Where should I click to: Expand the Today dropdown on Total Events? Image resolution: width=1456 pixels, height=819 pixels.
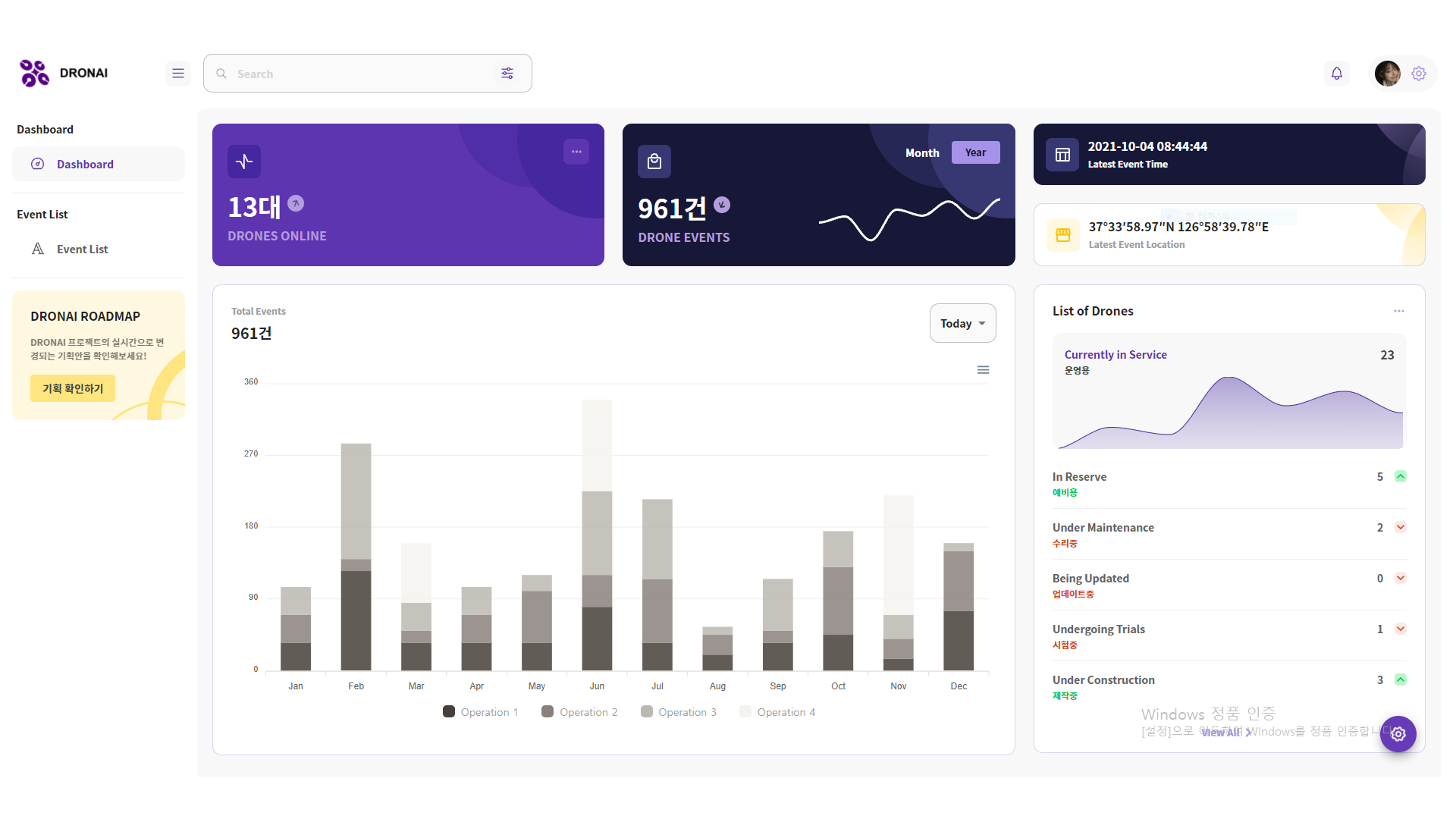(x=962, y=324)
